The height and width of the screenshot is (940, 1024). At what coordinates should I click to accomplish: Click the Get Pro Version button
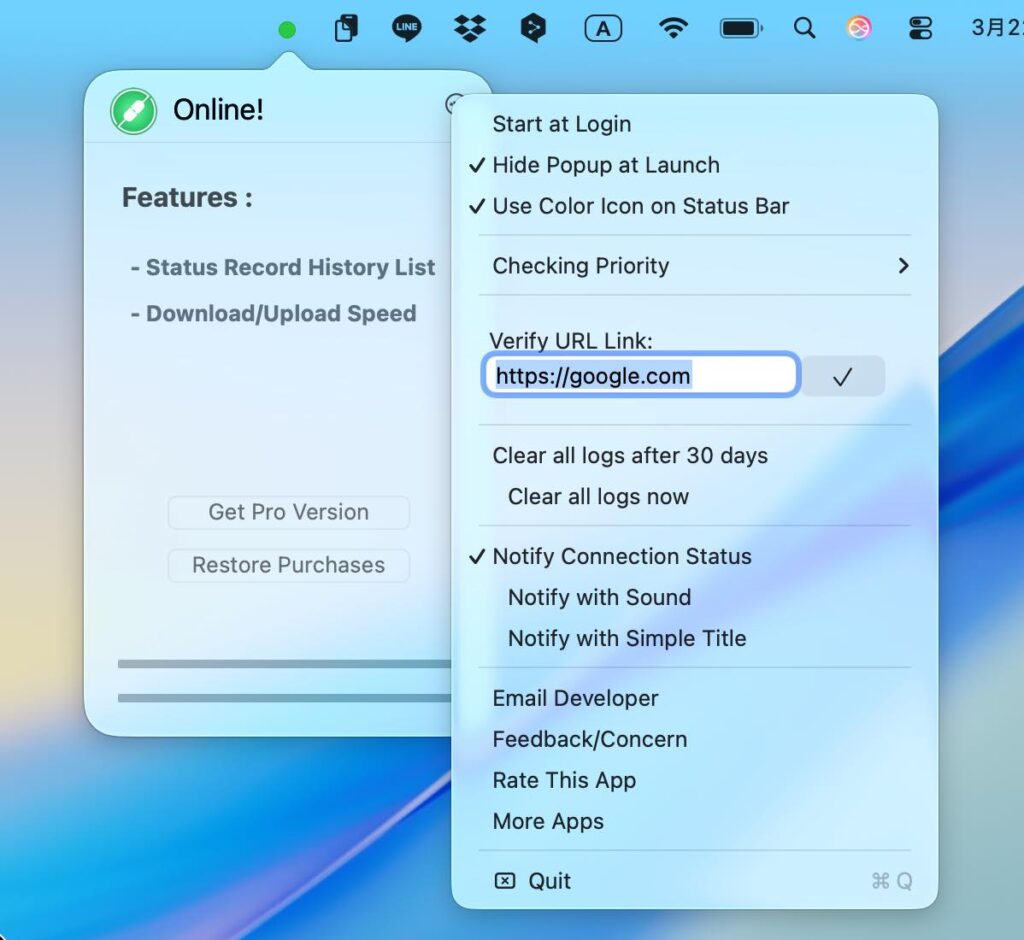pyautogui.click(x=288, y=512)
